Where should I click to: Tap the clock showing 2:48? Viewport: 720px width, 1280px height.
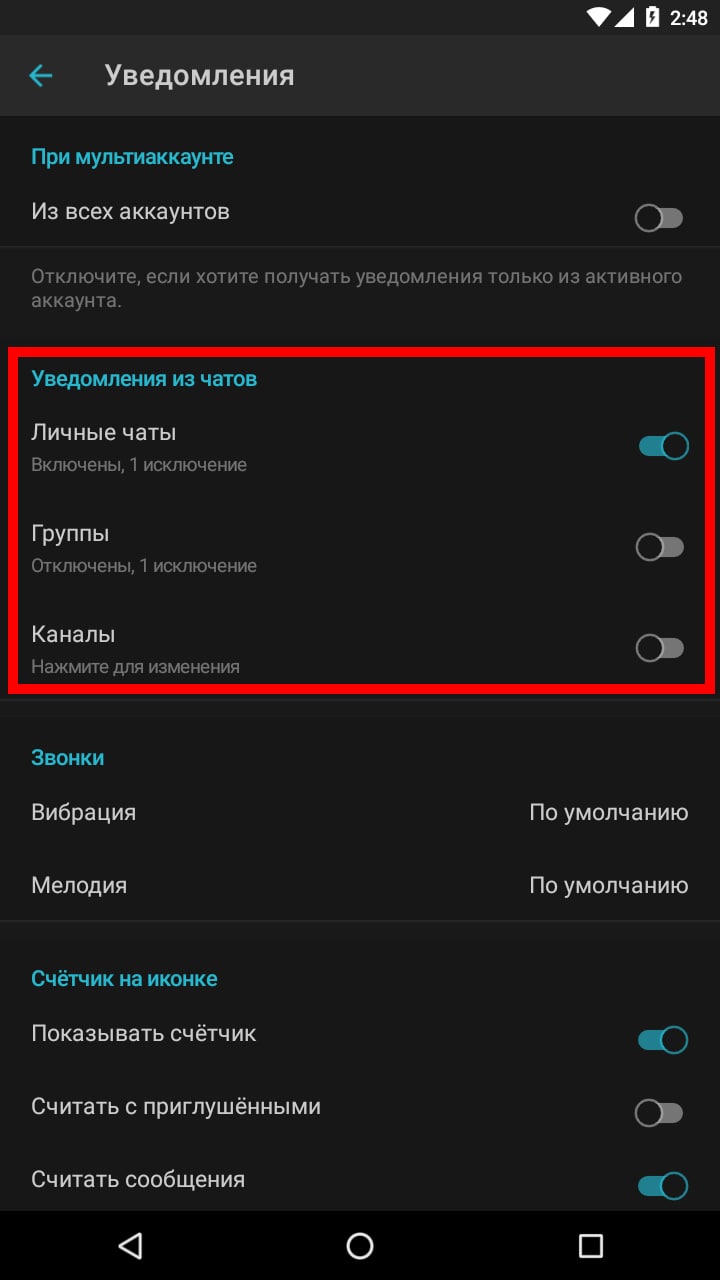[688, 18]
